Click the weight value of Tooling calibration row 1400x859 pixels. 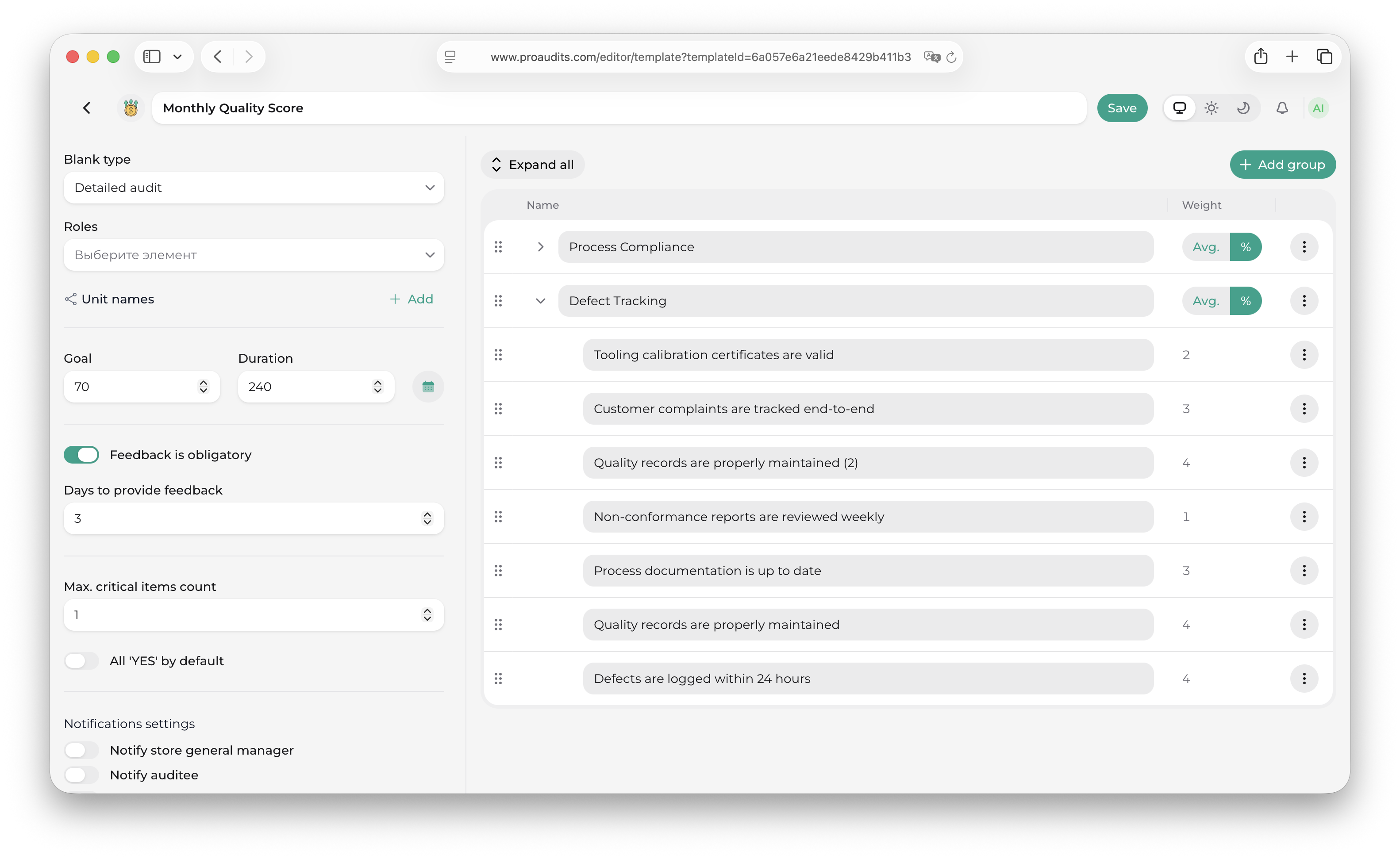coord(1186,354)
